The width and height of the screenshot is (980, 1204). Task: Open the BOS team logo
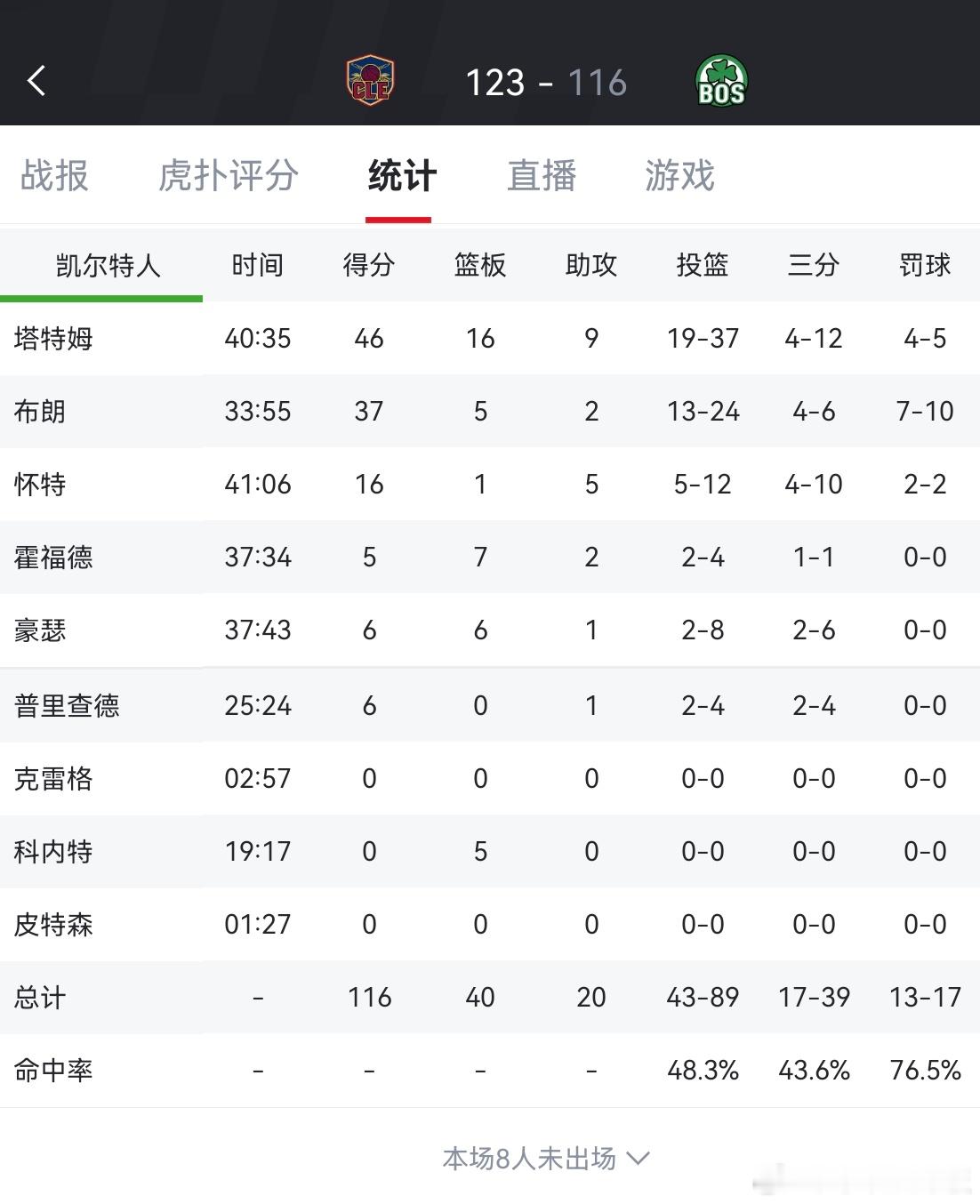[721, 81]
